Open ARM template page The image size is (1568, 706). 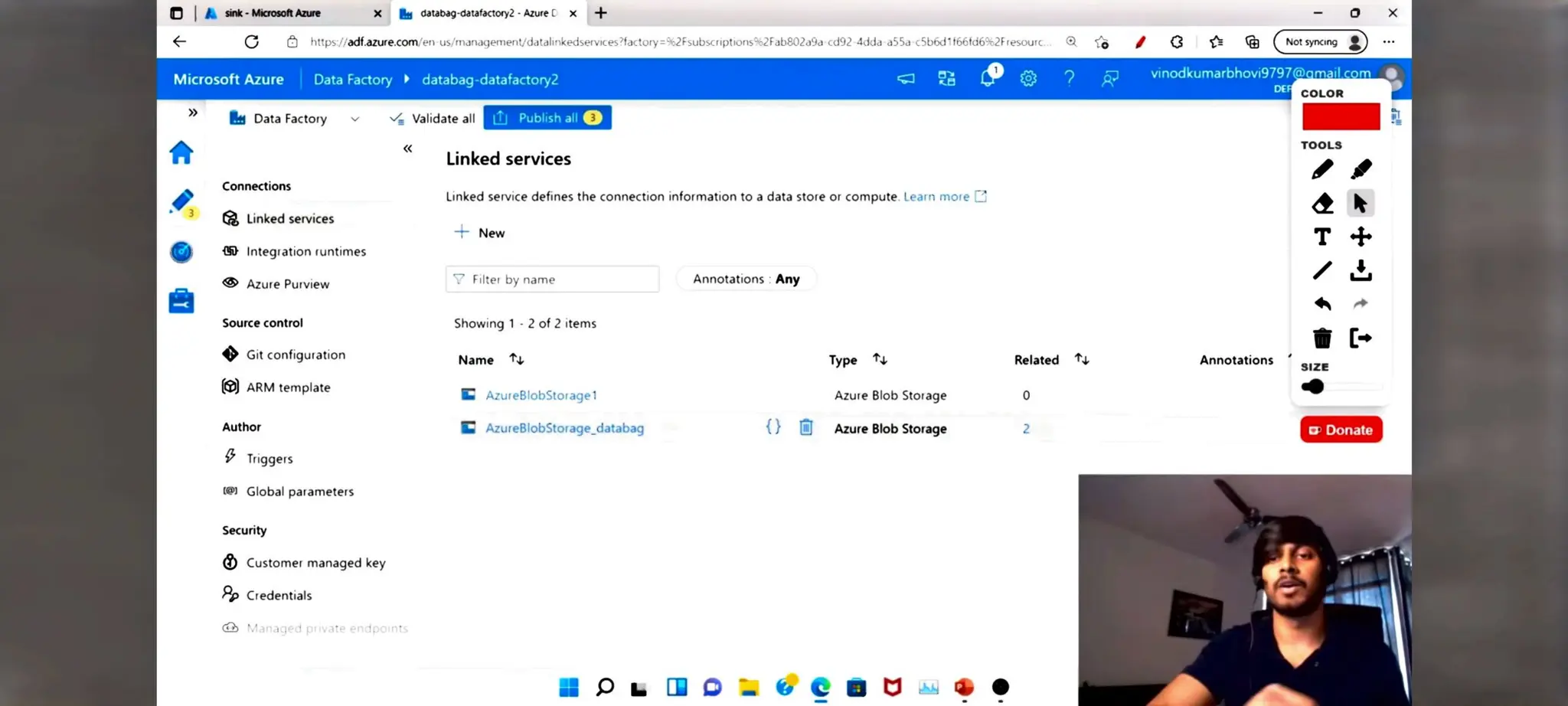[x=288, y=387]
